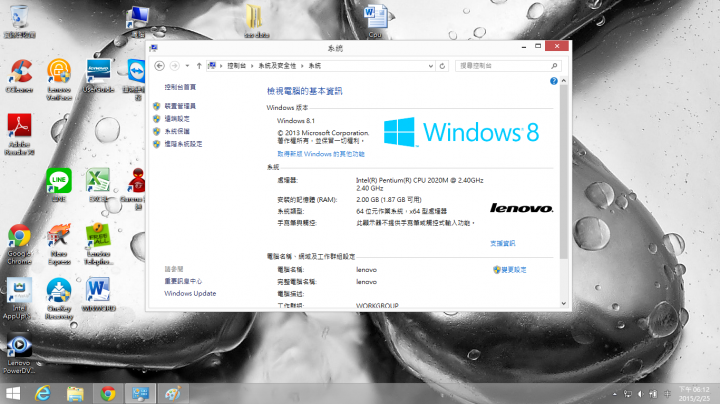Open the Recycle Bin desktop icon
The height and width of the screenshot is (404, 720).
coord(19,21)
